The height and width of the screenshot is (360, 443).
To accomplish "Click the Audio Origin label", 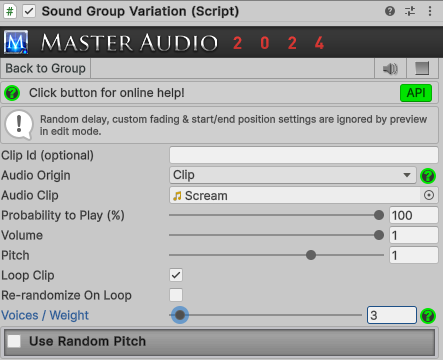I will click(x=36, y=175).
